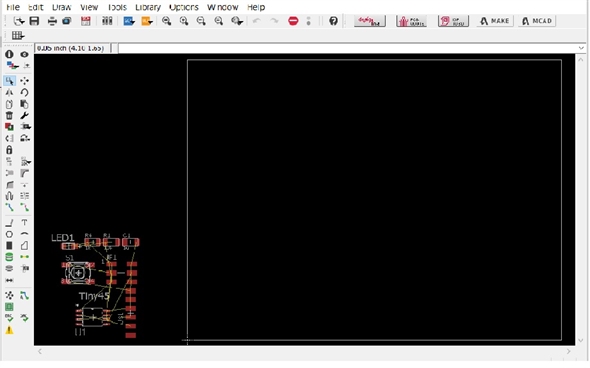This screenshot has height=368, width=590.
Task: Open the command line history dropdown arrow
Action: [x=581, y=48]
